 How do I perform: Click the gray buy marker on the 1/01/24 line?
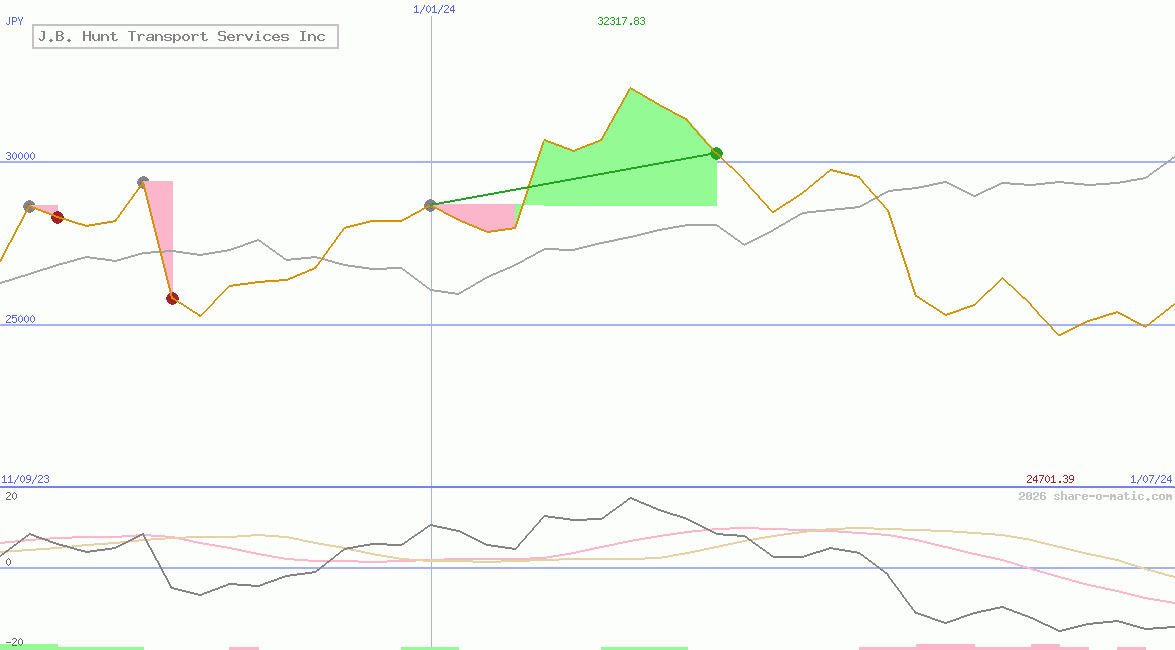431,205
